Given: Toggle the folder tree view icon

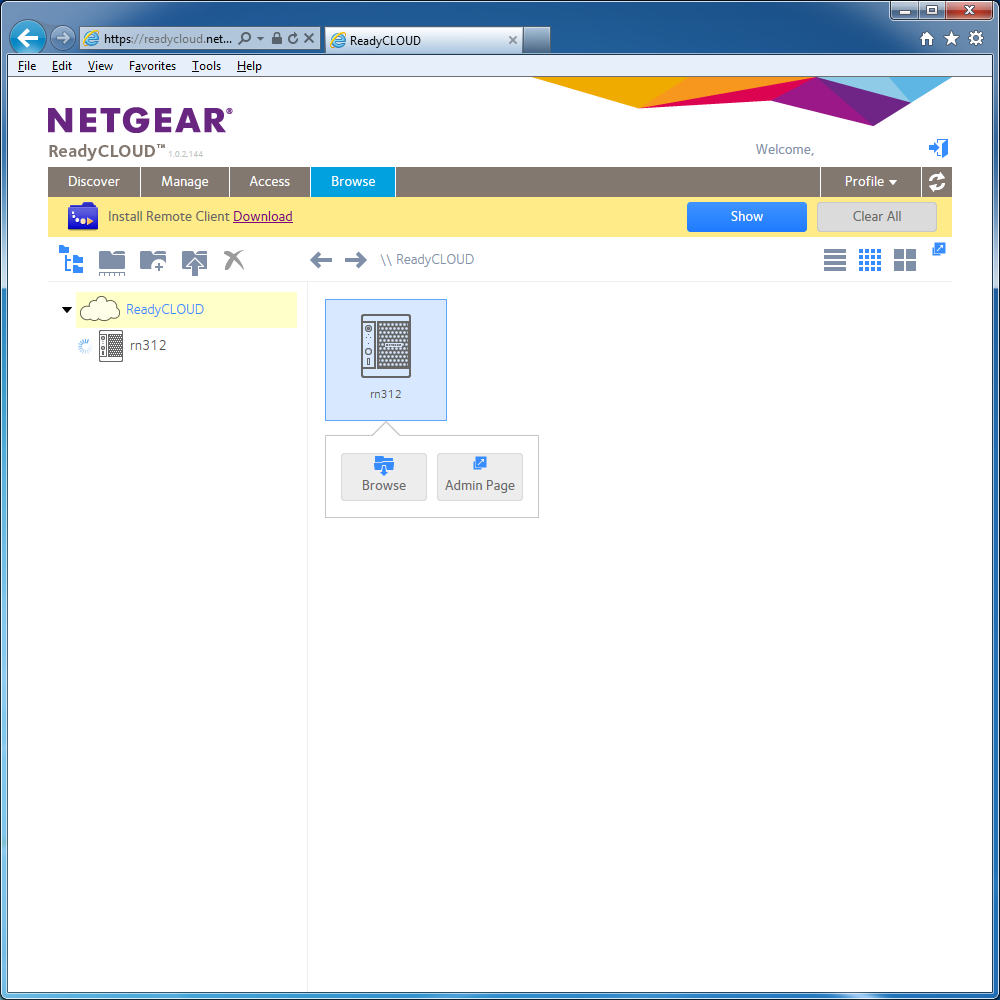Looking at the screenshot, I should (x=71, y=260).
